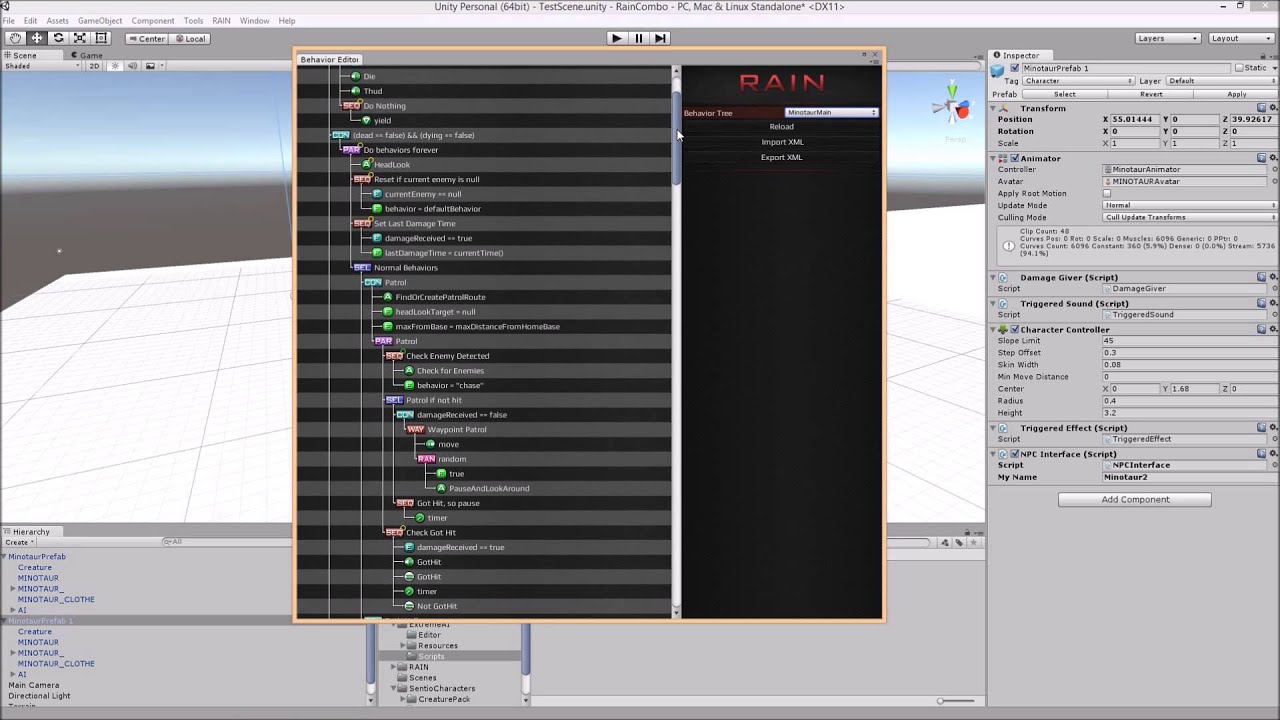Open the Transform component gear menu
This screenshot has width=1280, height=720.
1273,108
